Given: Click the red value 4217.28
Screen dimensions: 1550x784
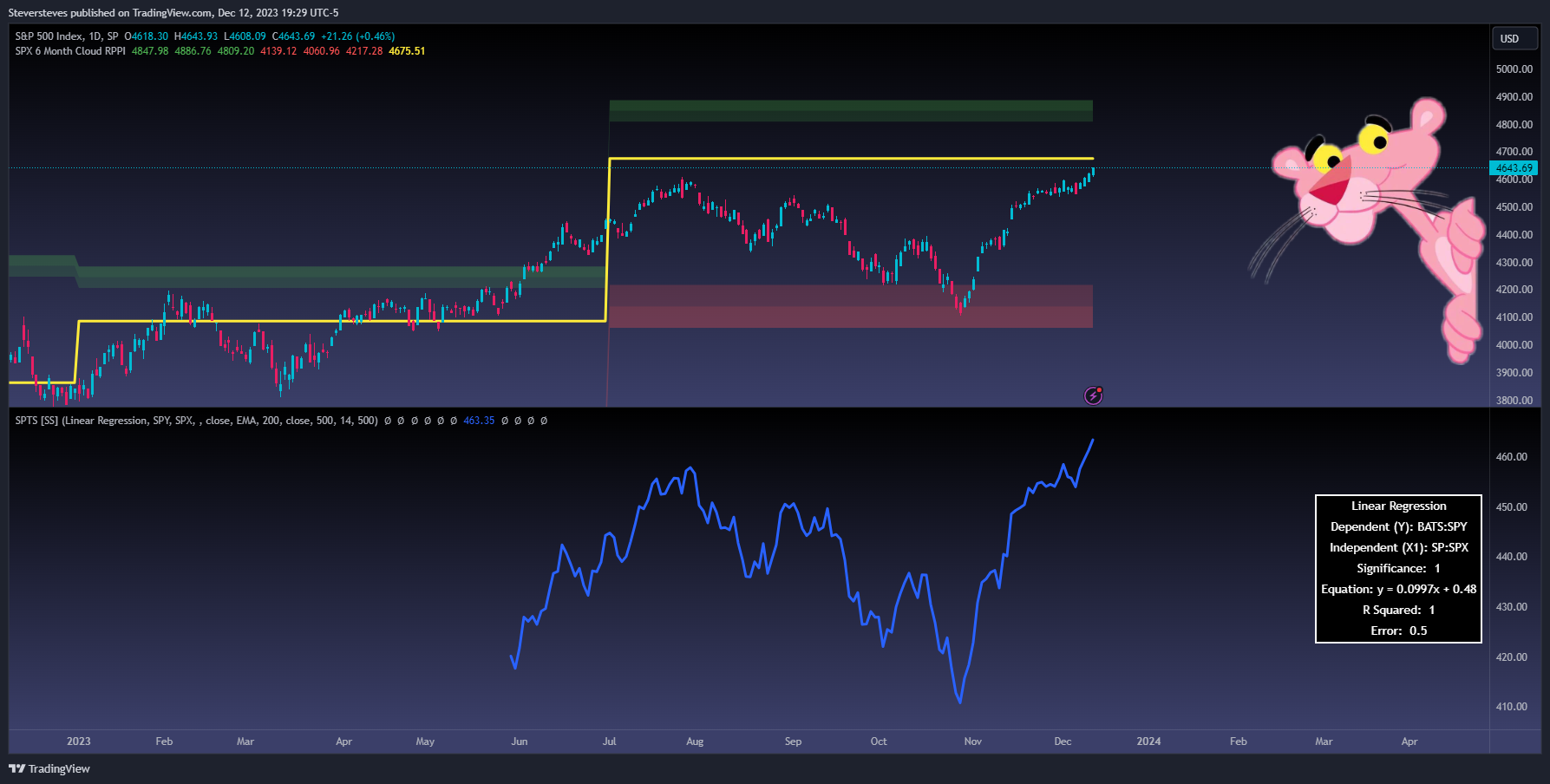Looking at the screenshot, I should (364, 51).
